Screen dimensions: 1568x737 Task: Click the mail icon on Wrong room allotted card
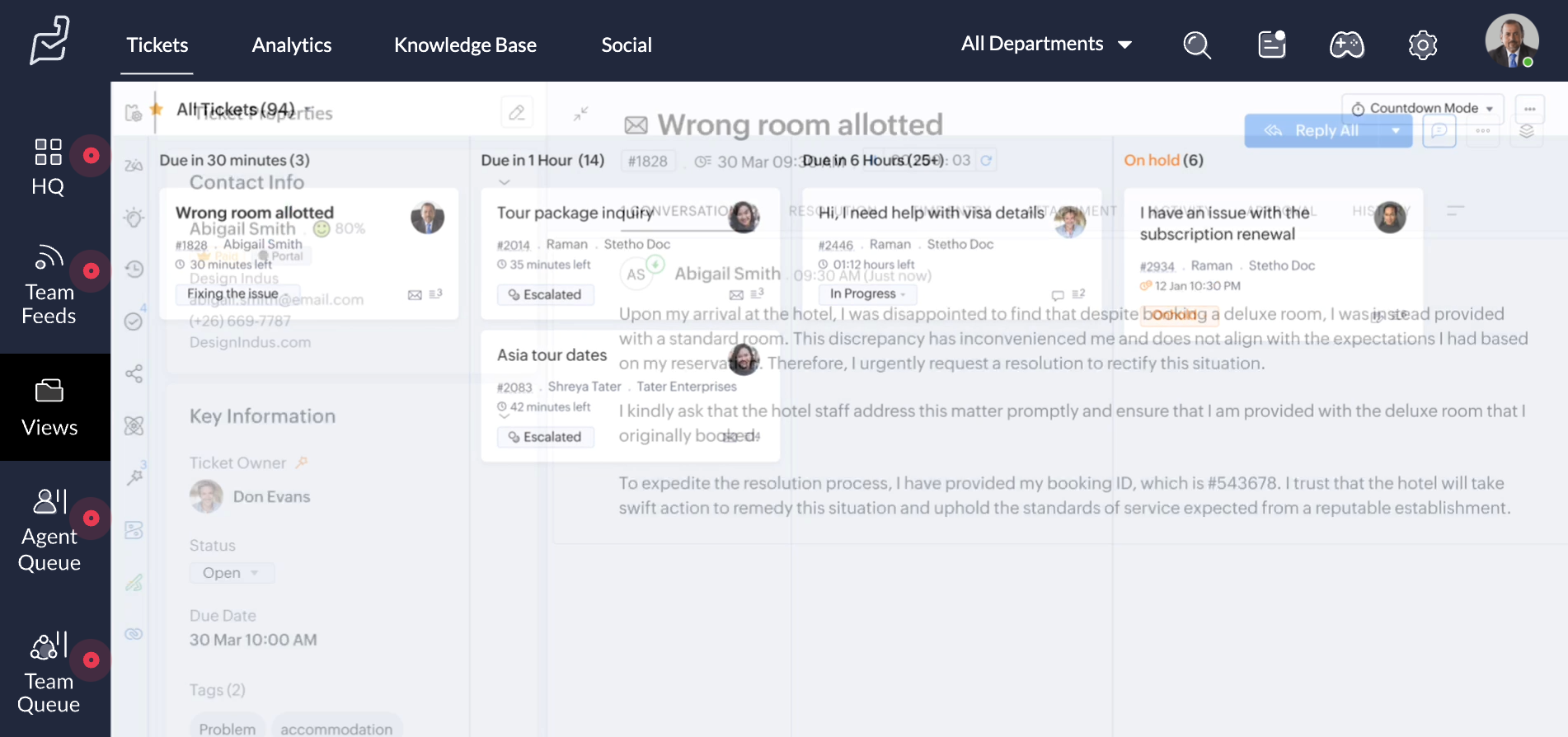pyautogui.click(x=415, y=295)
